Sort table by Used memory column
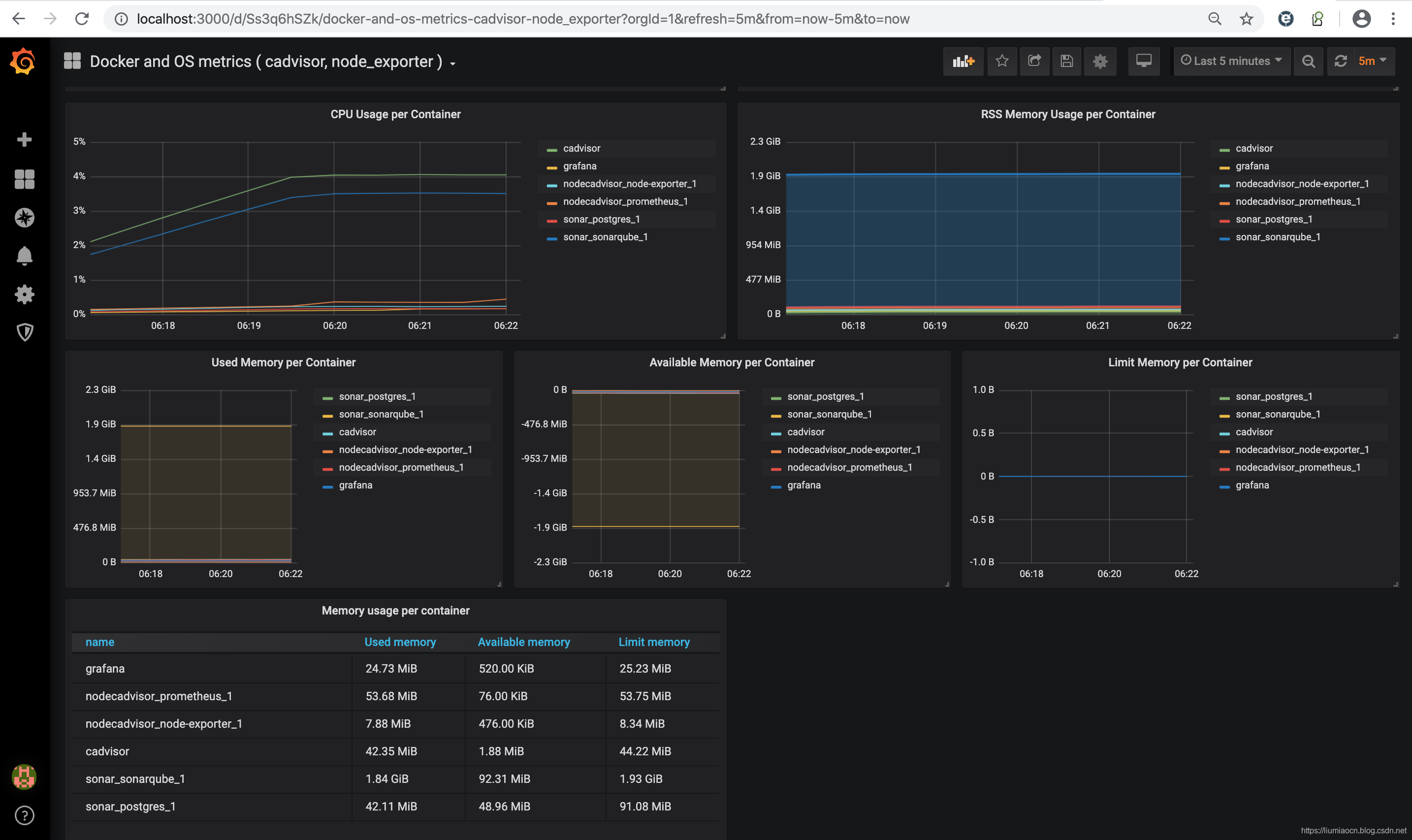This screenshot has width=1412, height=840. click(400, 642)
